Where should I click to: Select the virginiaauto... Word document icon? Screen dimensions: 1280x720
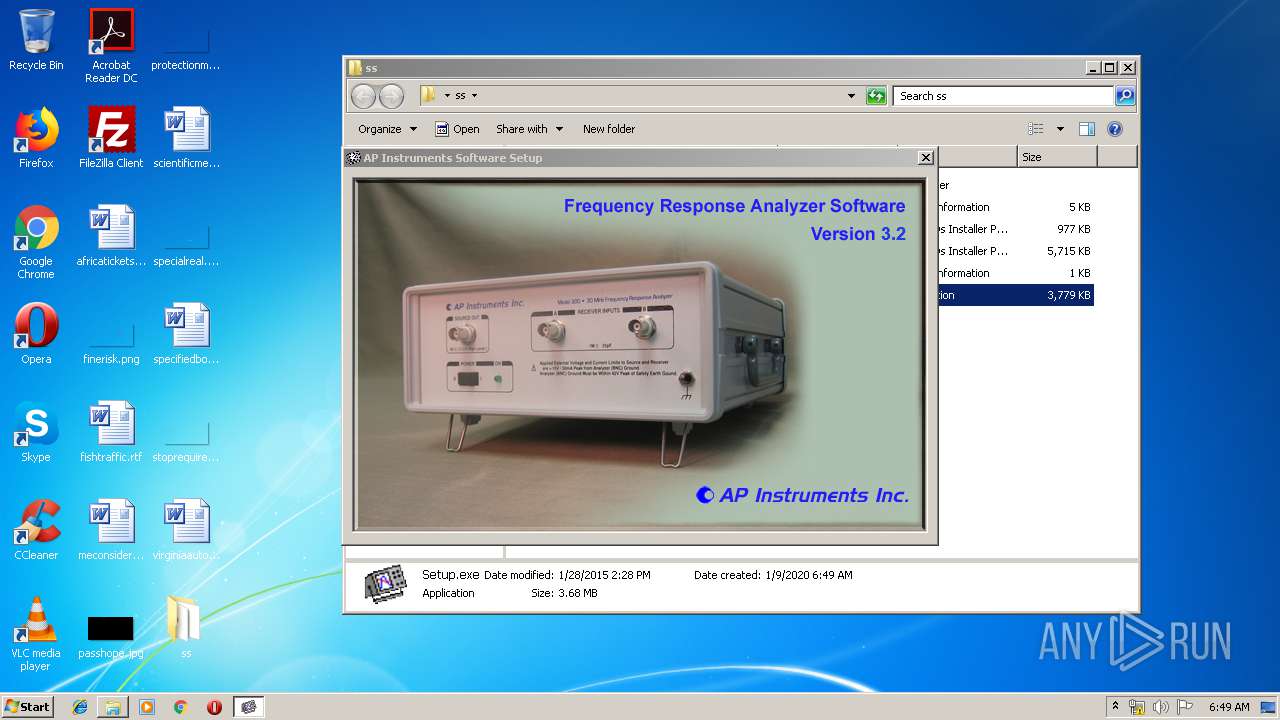(x=186, y=530)
